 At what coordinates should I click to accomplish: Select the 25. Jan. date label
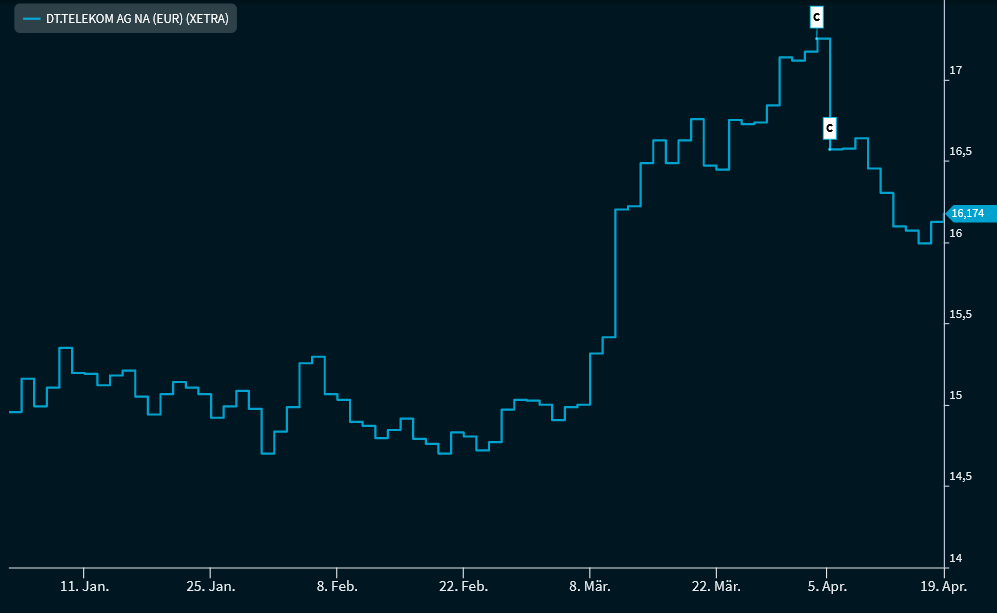[x=210, y=586]
